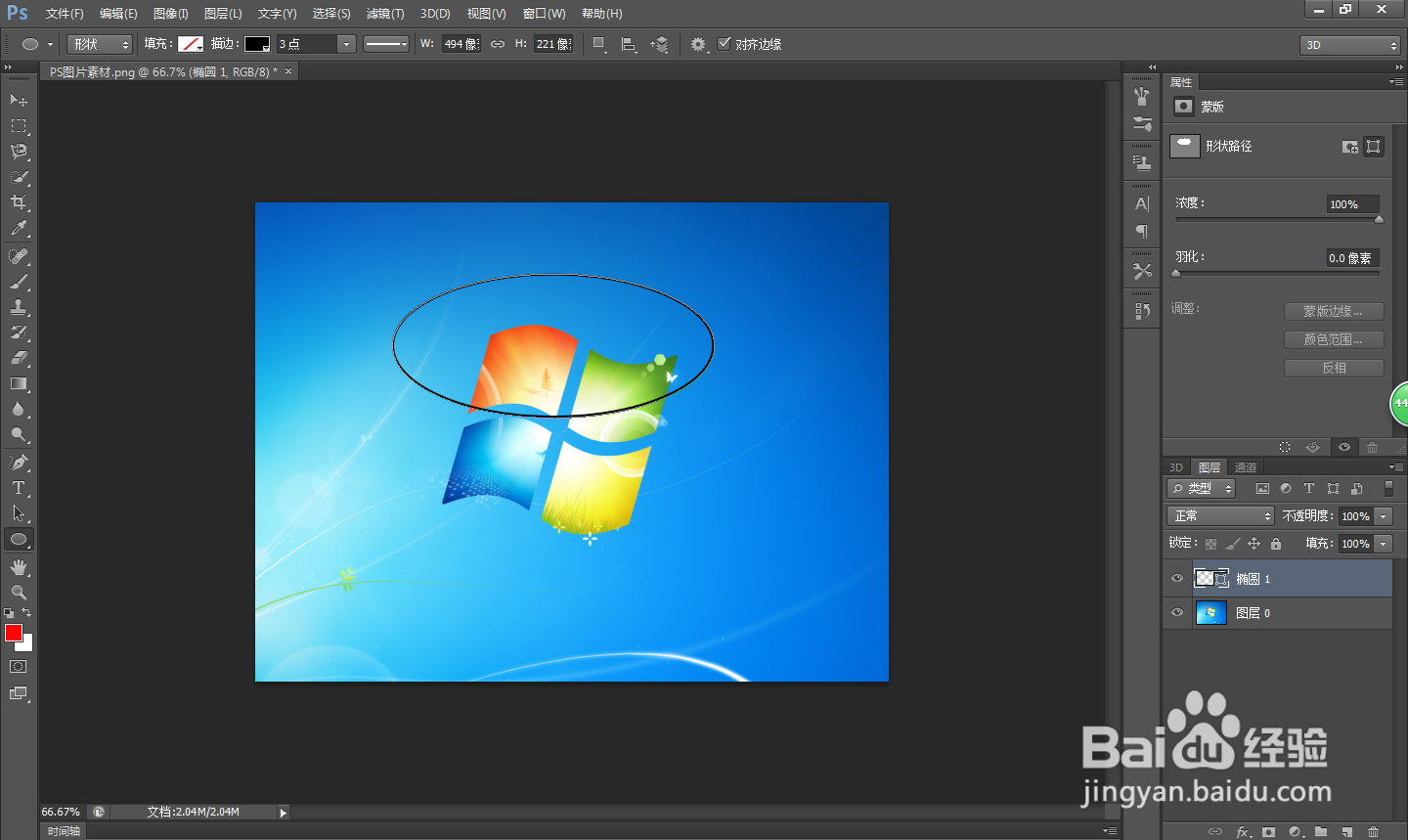Open the stroke line style dropdown
The image size is (1408, 840).
[386, 44]
